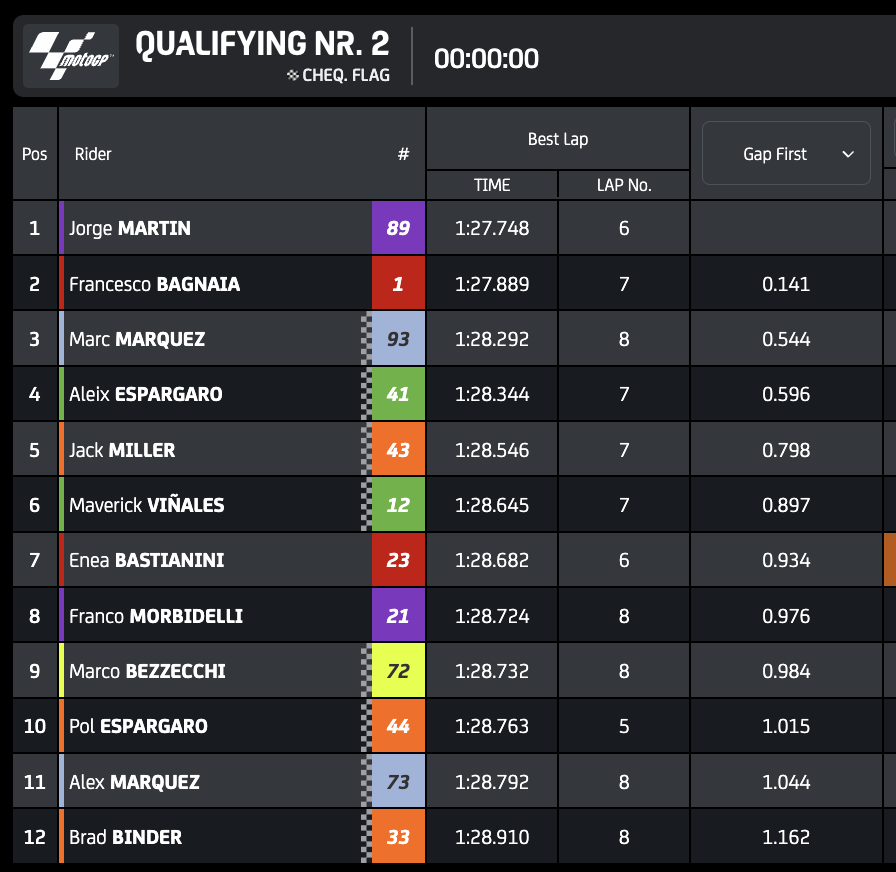Viewport: 896px width, 872px height.
Task: Click Marc Marquez's number 93 badge
Action: pos(398,339)
